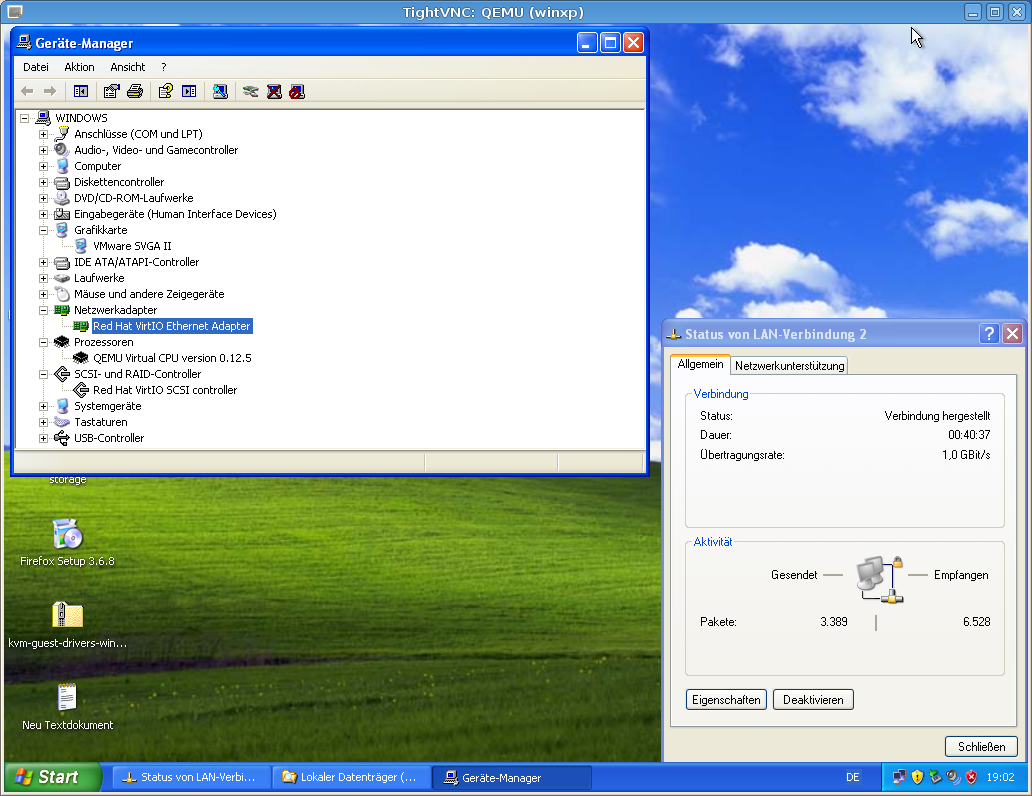Image resolution: width=1032 pixels, height=796 pixels.
Task: Expand Mäuse und andere Zeigegeräte
Action: click(x=43, y=294)
